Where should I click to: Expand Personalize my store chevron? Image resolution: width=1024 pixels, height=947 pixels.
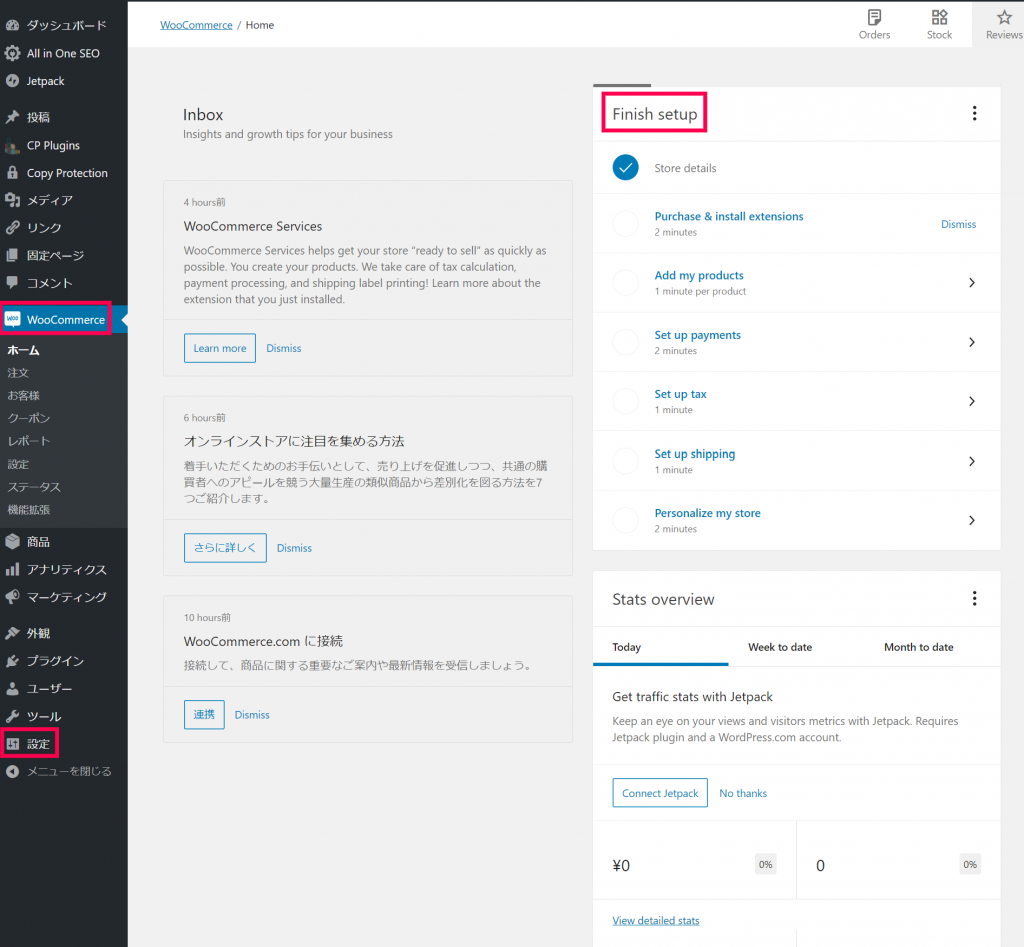pos(972,521)
